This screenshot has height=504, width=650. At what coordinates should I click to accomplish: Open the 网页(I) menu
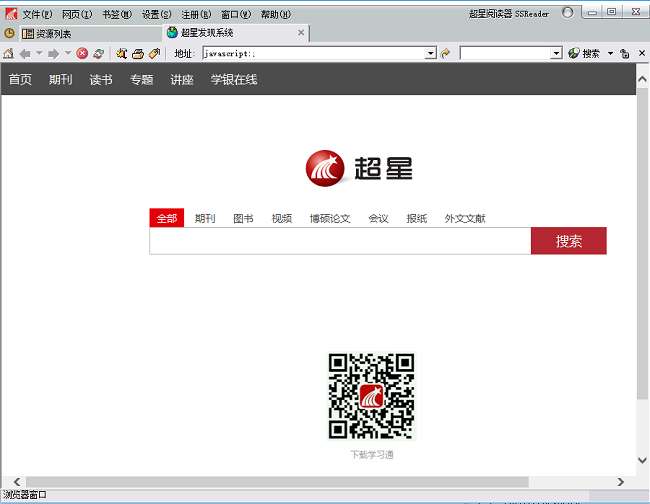77,15
